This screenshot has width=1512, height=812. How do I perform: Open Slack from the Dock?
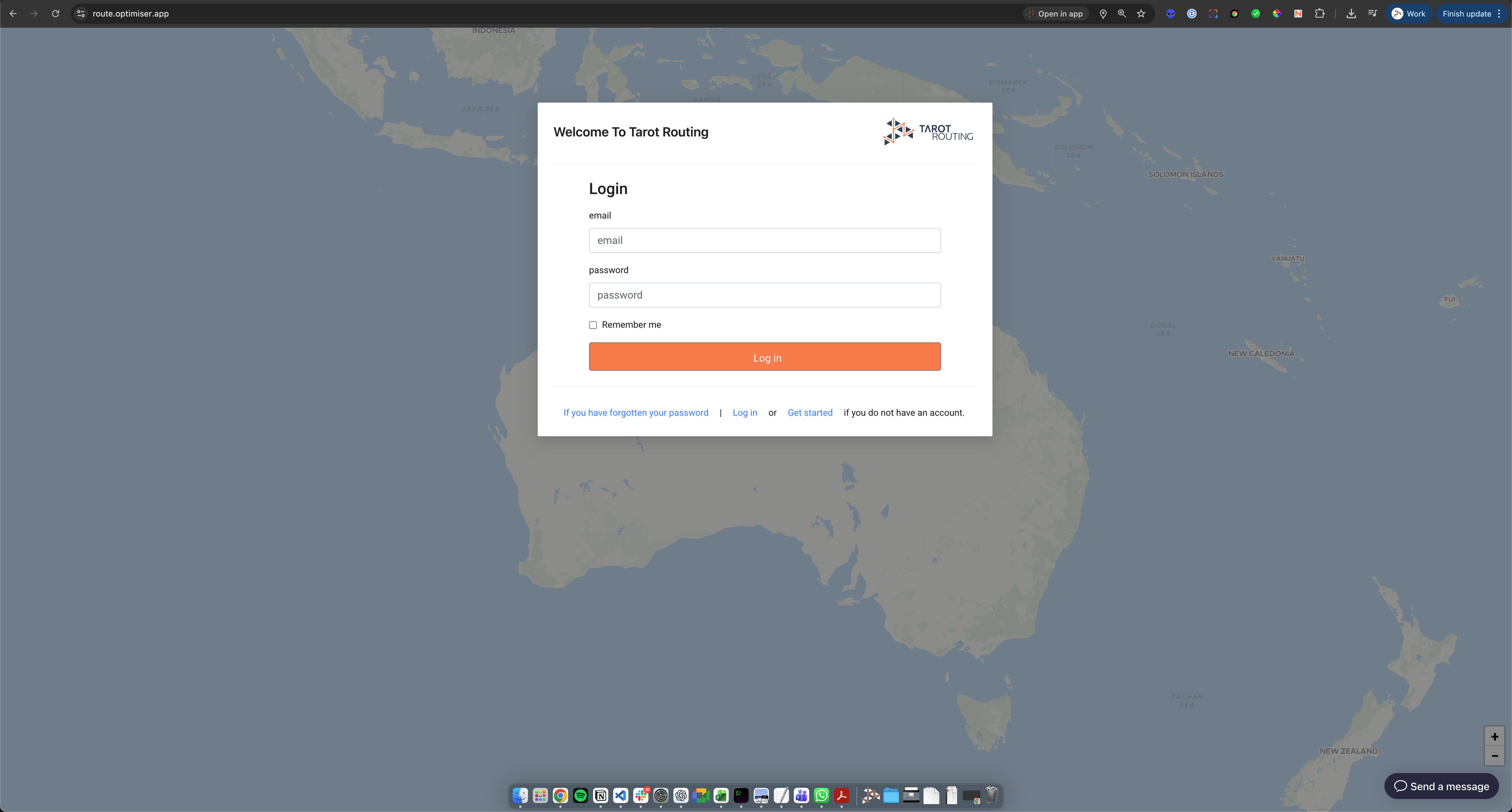coord(640,796)
